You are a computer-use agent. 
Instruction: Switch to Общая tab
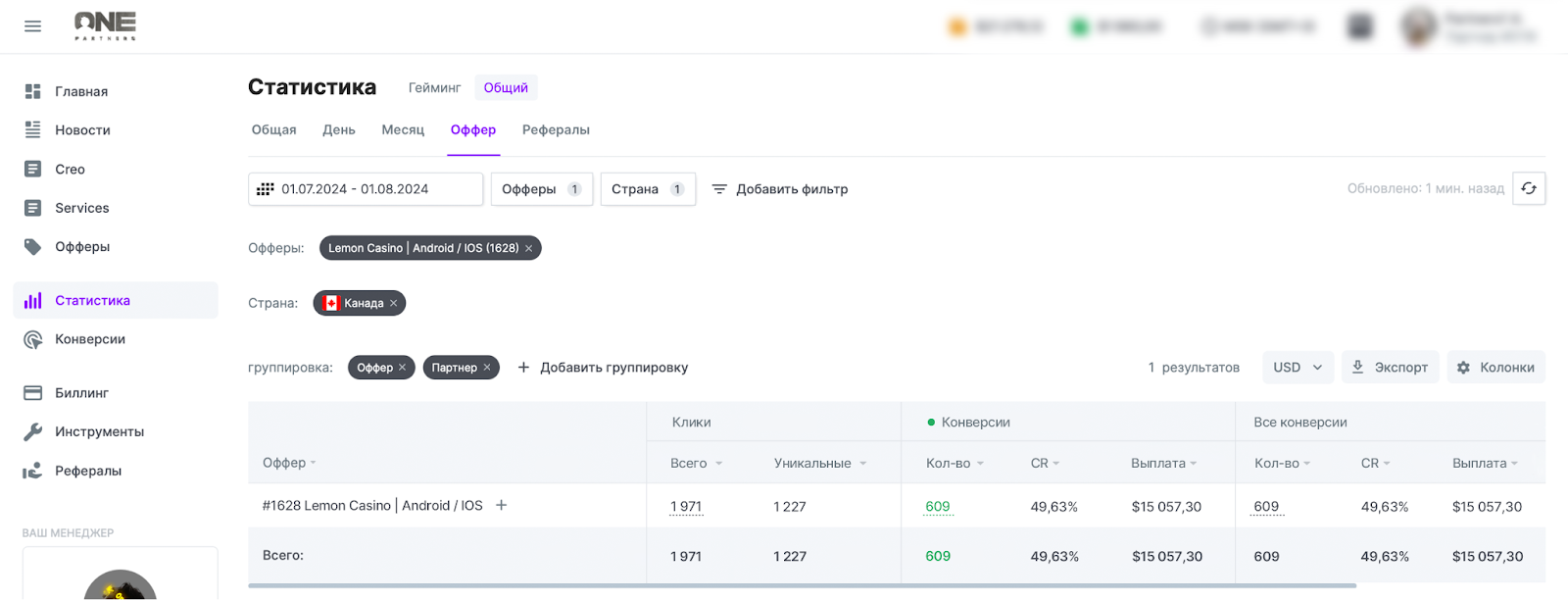274,129
